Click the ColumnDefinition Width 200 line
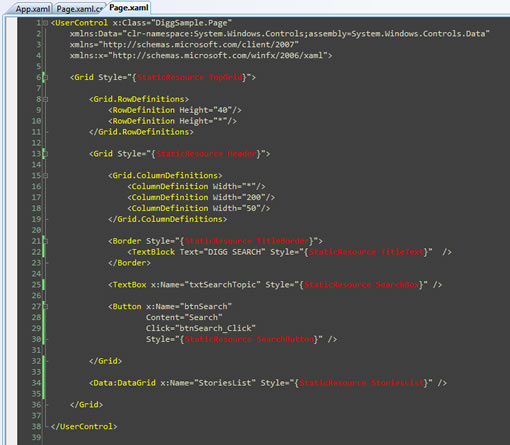This screenshot has height=445, width=510. 201,197
